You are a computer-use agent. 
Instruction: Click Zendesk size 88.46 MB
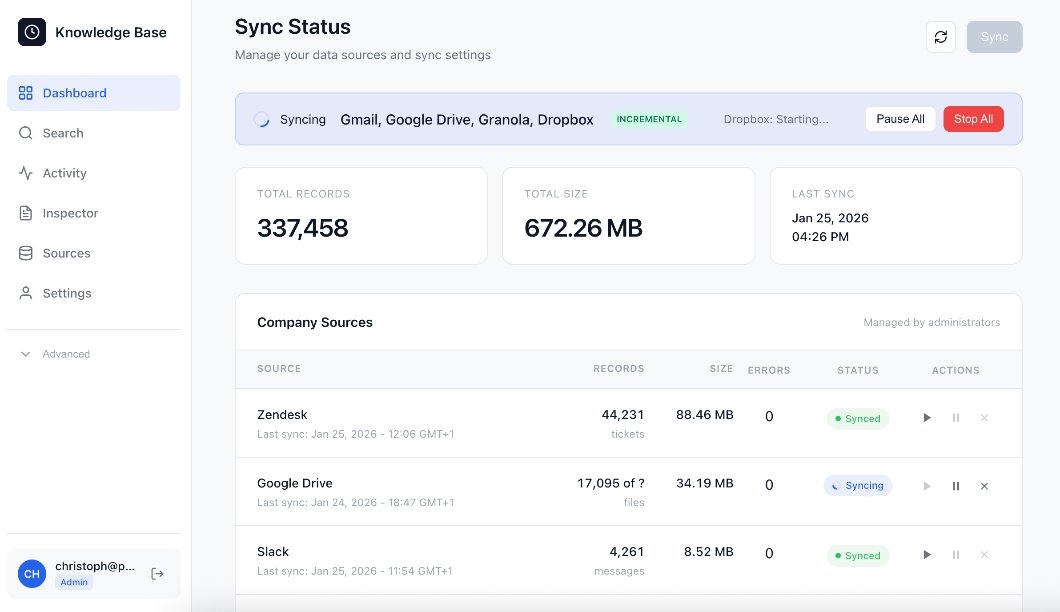point(704,415)
